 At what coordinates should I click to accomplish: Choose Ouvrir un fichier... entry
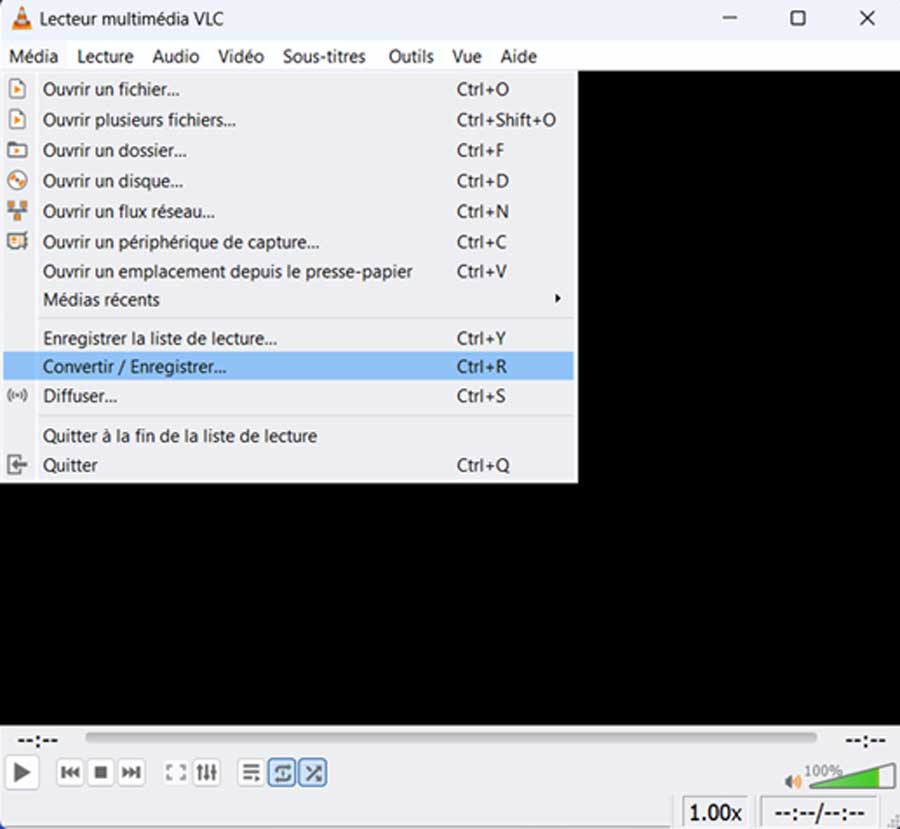pyautogui.click(x=289, y=90)
